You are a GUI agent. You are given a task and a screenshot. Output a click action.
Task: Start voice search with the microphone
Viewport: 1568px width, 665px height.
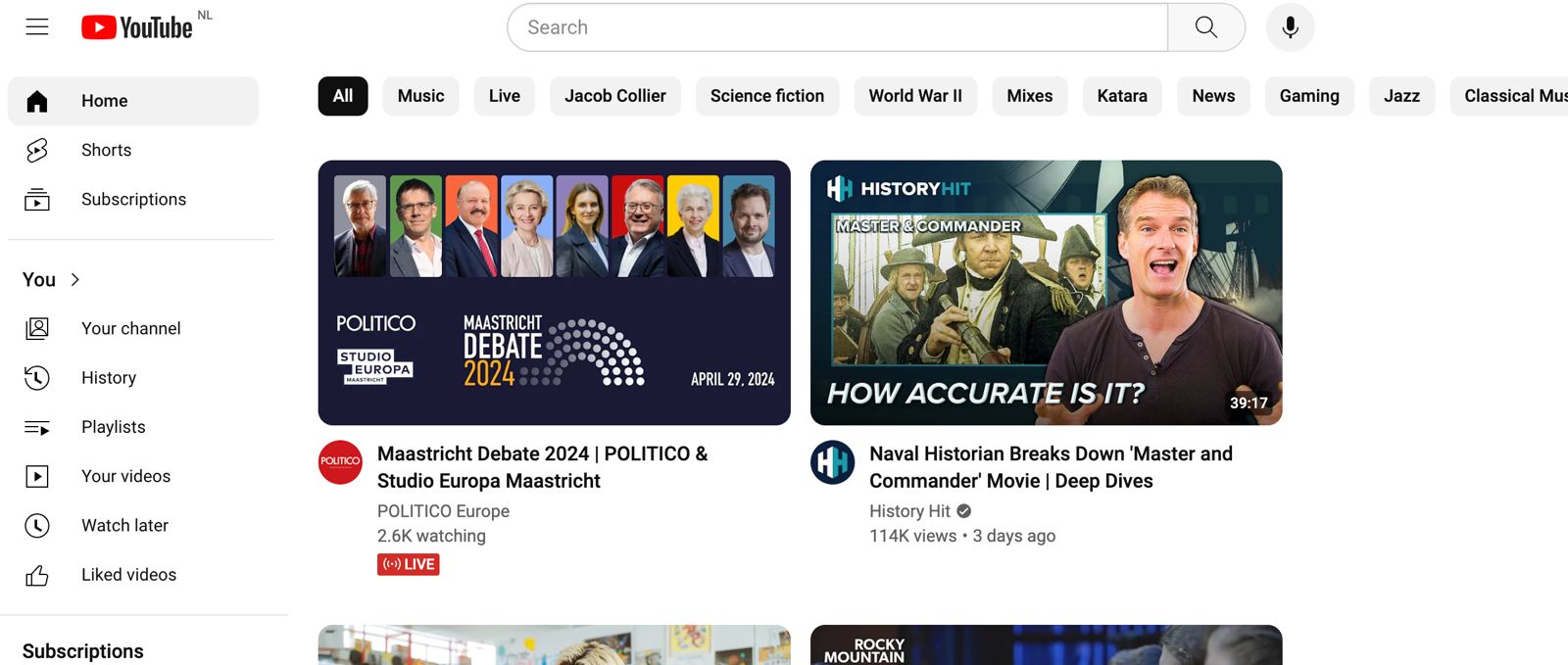click(x=1290, y=27)
